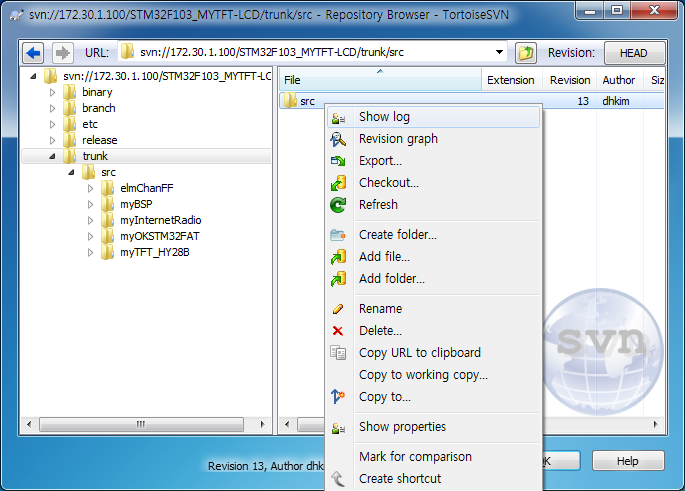The image size is (685, 491).
Task: Click the go-to-parent folder icon beside Revision
Action: tap(526, 53)
